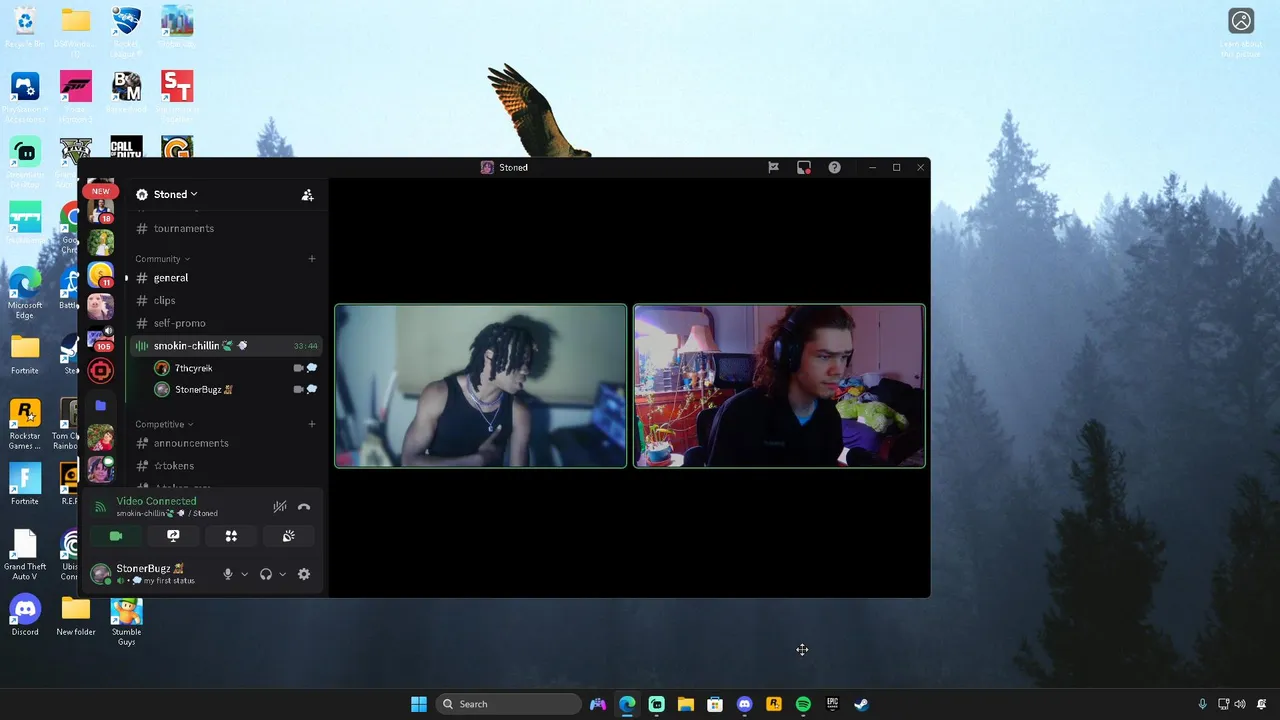The height and width of the screenshot is (720, 1280).
Task: Open Discord from the taskbar
Action: [x=744, y=704]
